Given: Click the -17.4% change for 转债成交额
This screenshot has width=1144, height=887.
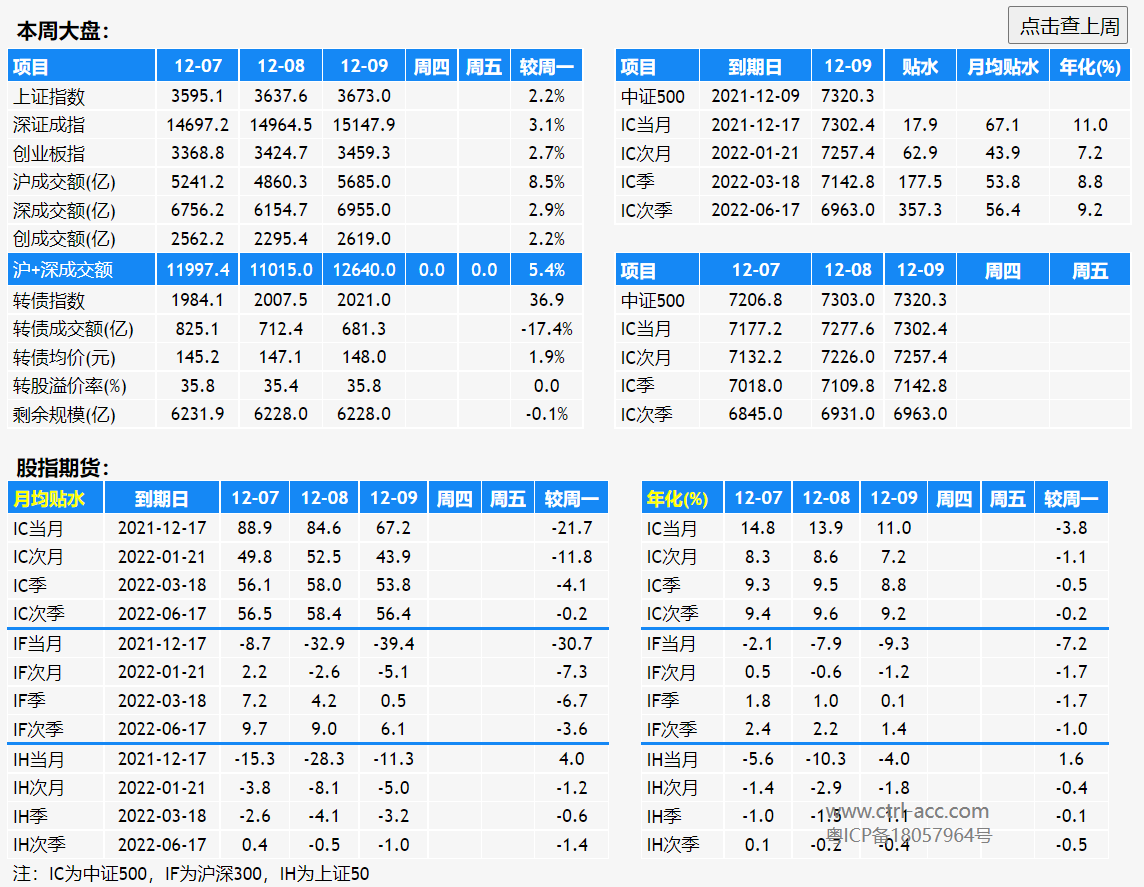Looking at the screenshot, I should [x=546, y=329].
